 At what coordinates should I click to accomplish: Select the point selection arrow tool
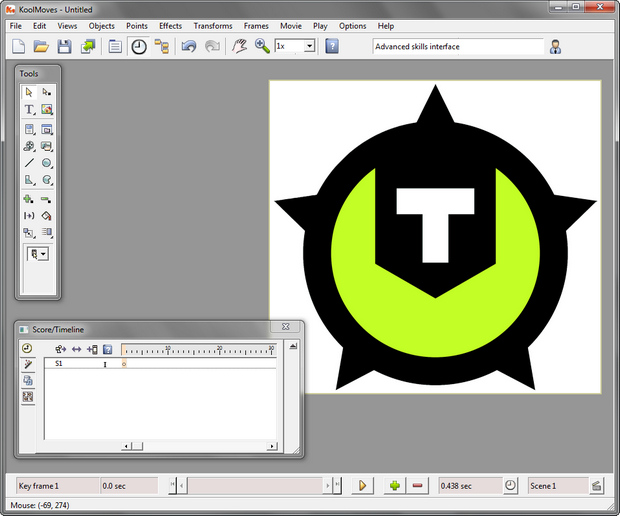coord(47,92)
